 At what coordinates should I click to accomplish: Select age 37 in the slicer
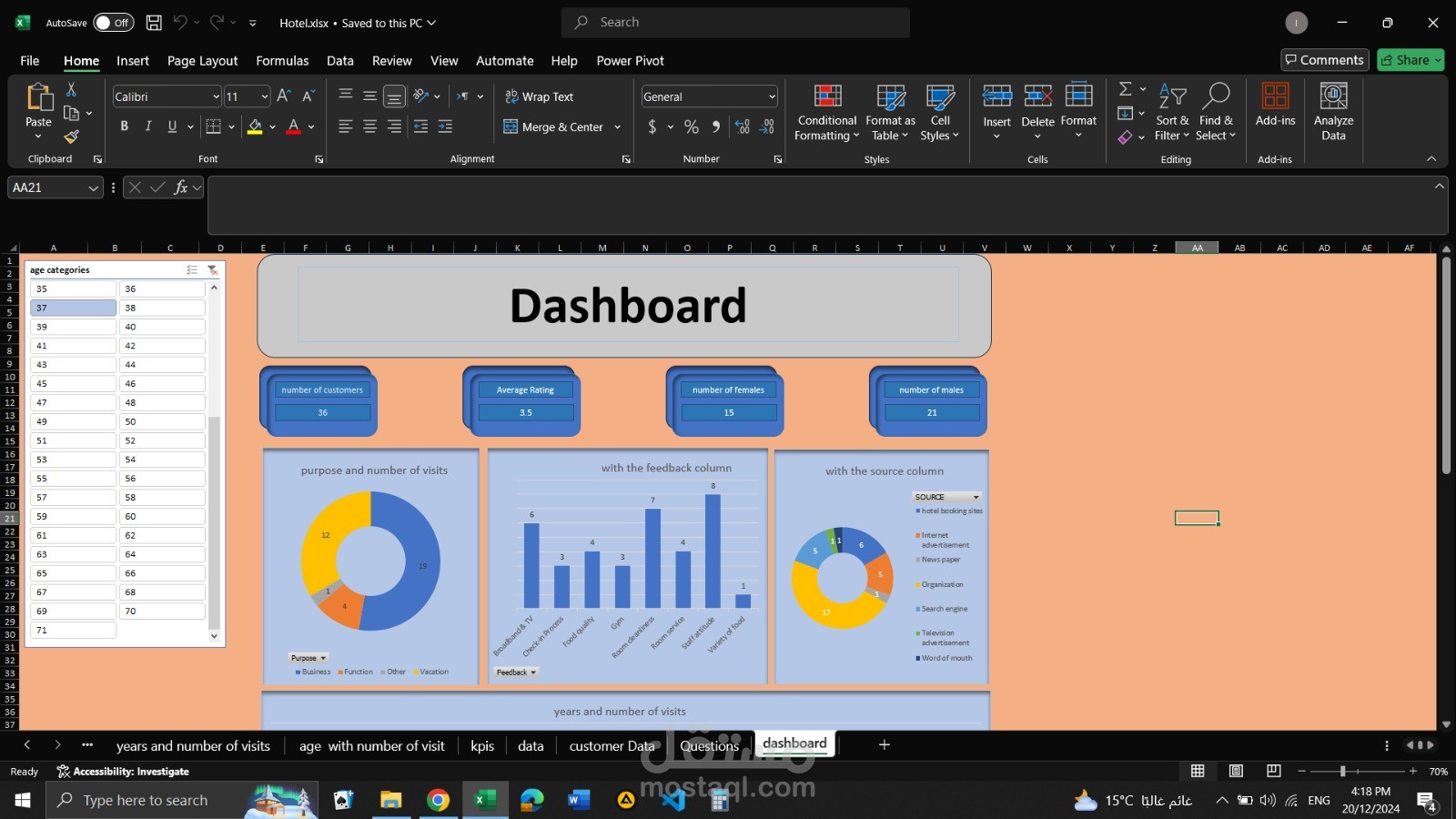click(x=73, y=308)
